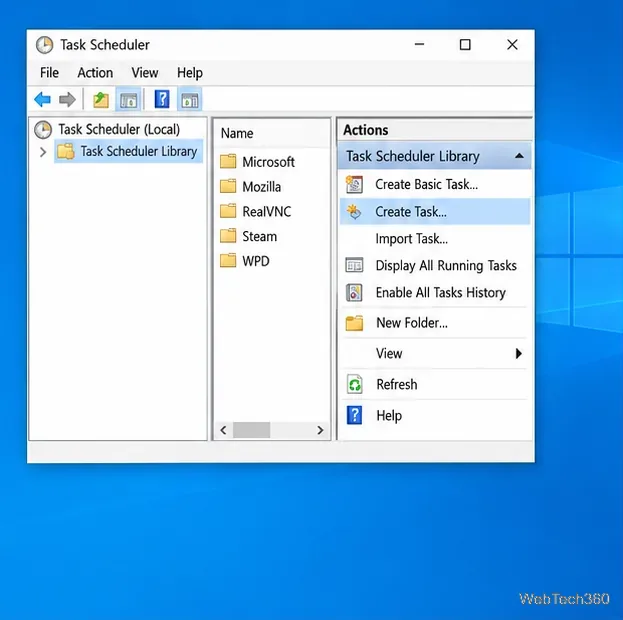
Task: Click the Forward arrow toolbar icon
Action: pyautogui.click(x=67, y=99)
